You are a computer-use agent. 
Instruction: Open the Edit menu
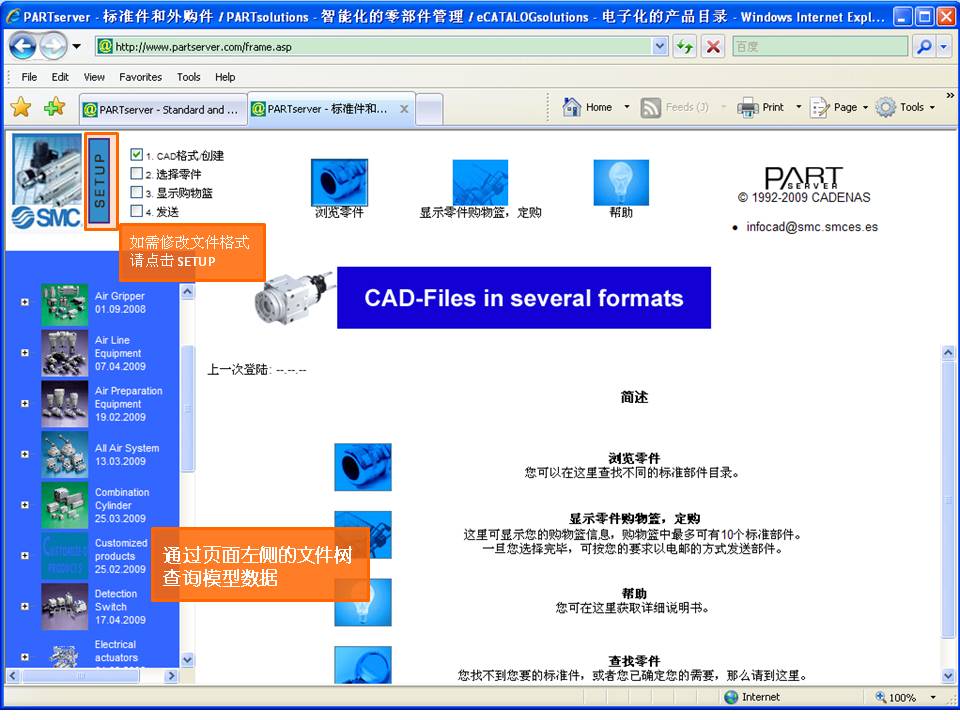tap(60, 77)
